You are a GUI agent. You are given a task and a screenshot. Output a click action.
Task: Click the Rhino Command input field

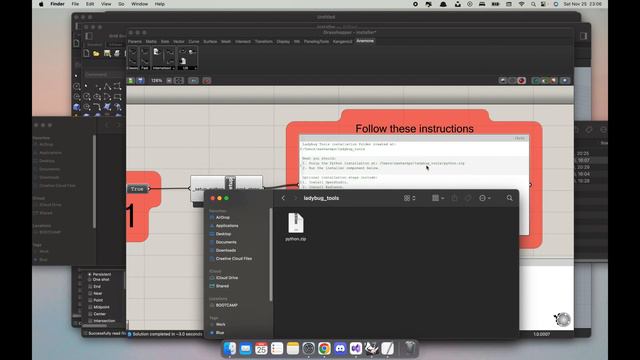pos(103,75)
